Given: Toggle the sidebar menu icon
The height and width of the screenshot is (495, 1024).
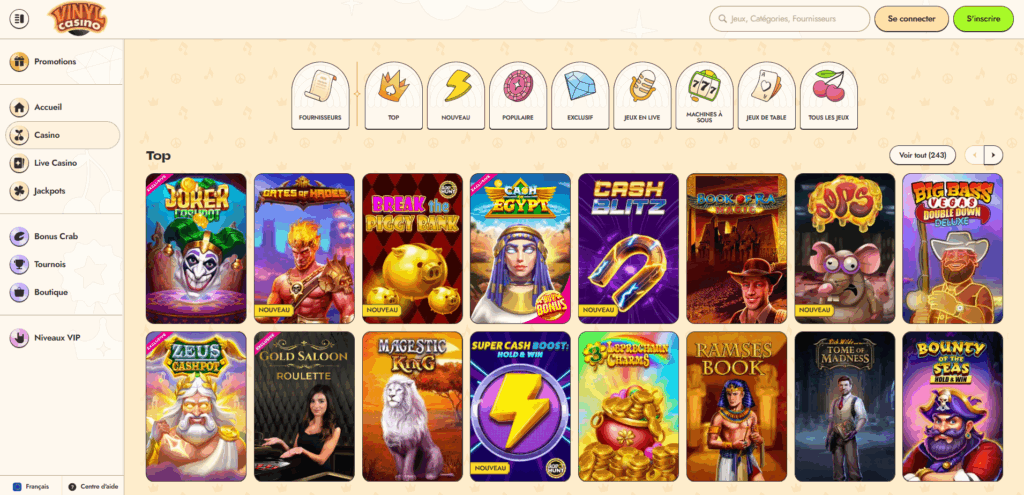Looking at the screenshot, I should [x=20, y=19].
